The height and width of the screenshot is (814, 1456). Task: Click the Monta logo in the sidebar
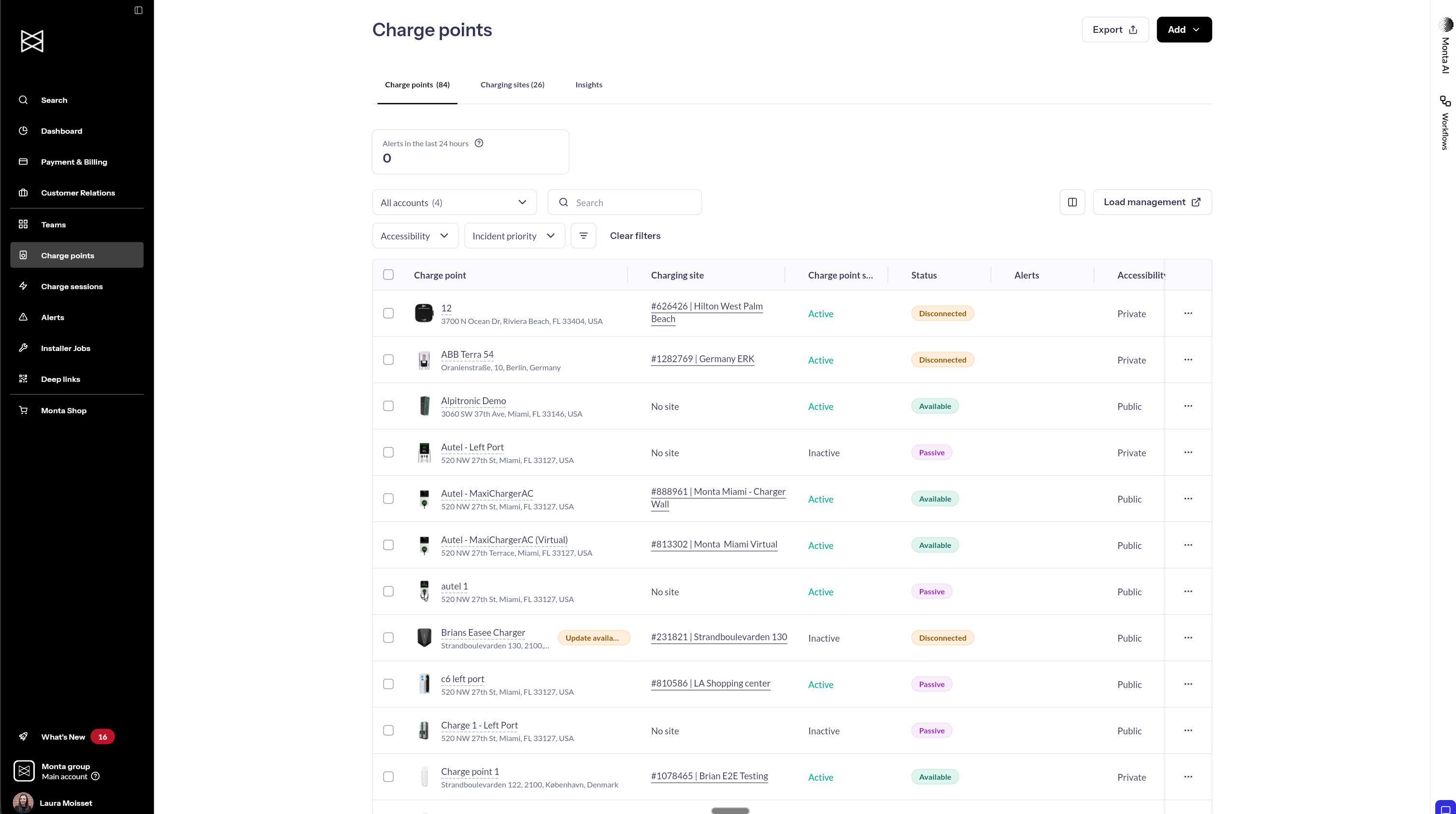(x=32, y=41)
